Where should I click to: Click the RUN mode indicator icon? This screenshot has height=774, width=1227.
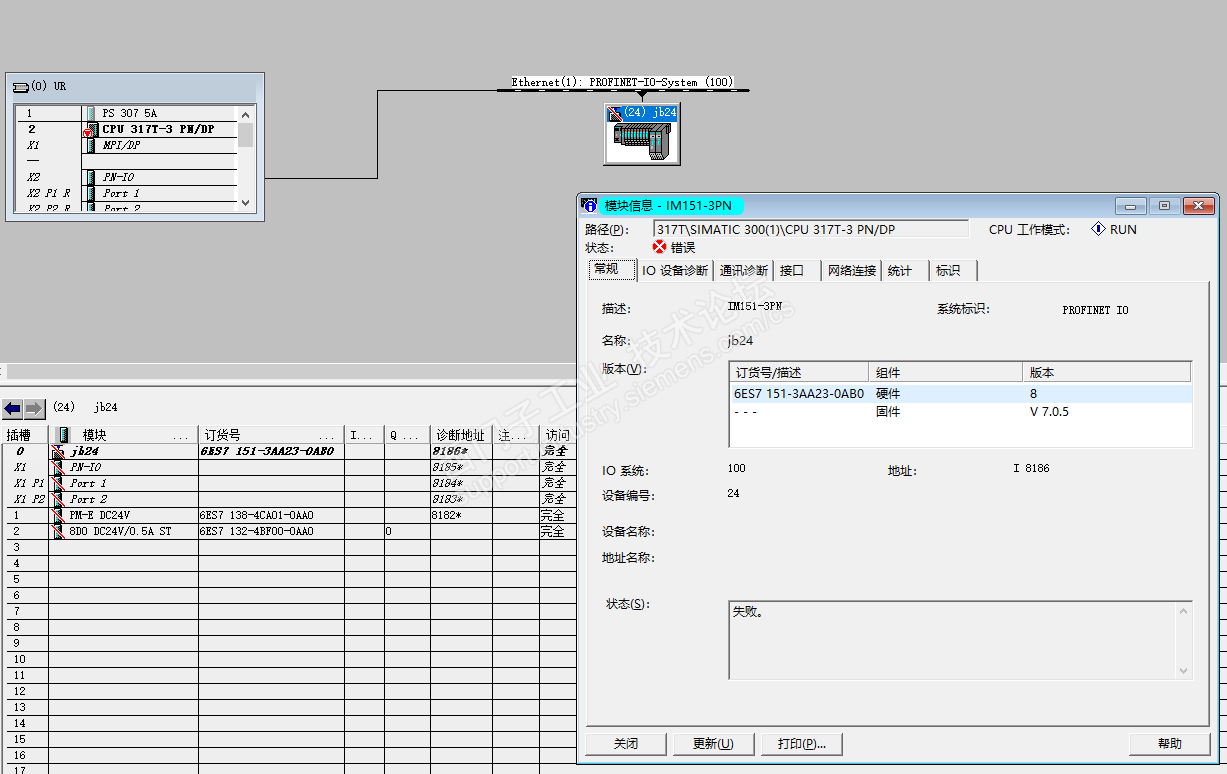(x=1098, y=229)
